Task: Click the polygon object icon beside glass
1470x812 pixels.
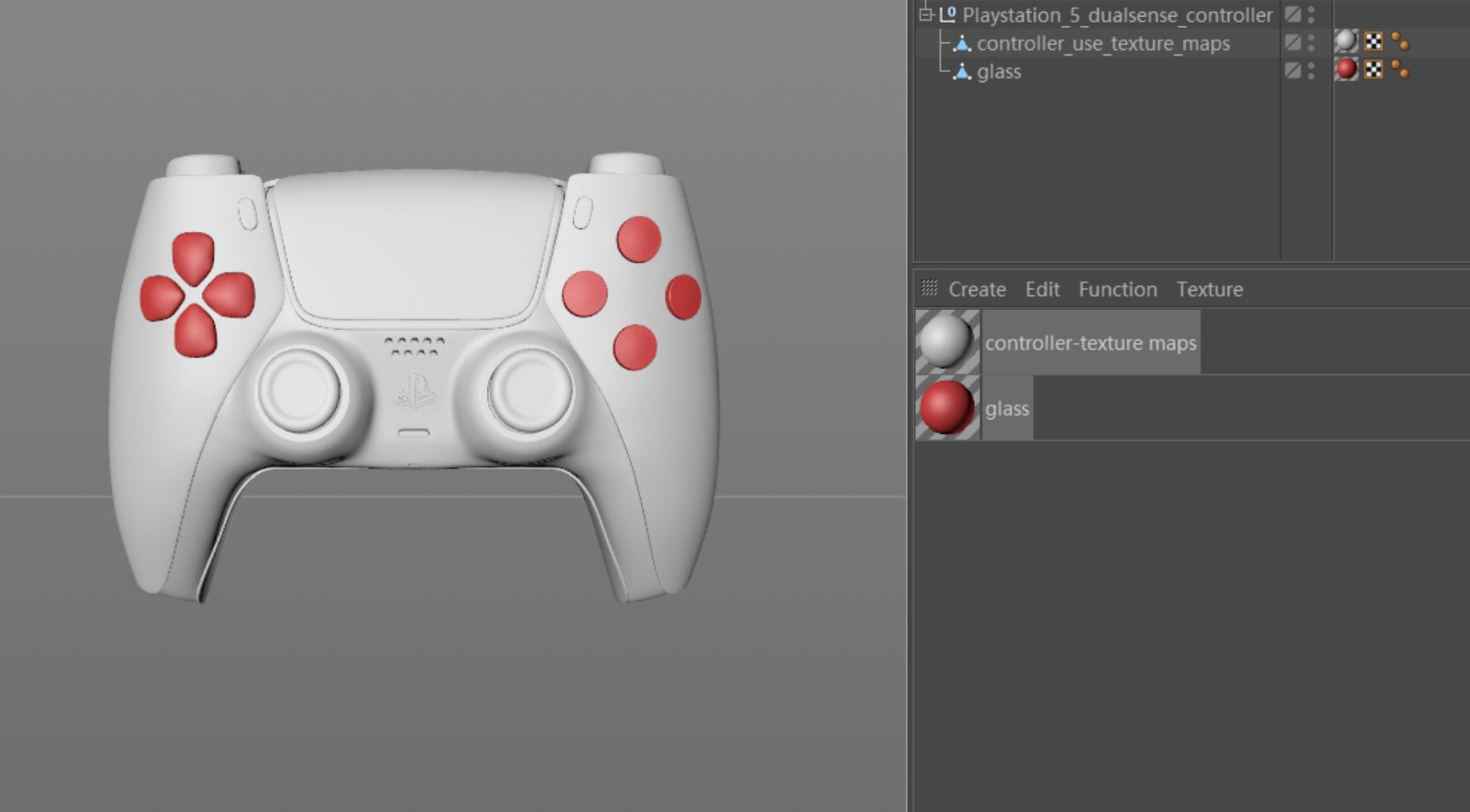Action: pos(962,72)
